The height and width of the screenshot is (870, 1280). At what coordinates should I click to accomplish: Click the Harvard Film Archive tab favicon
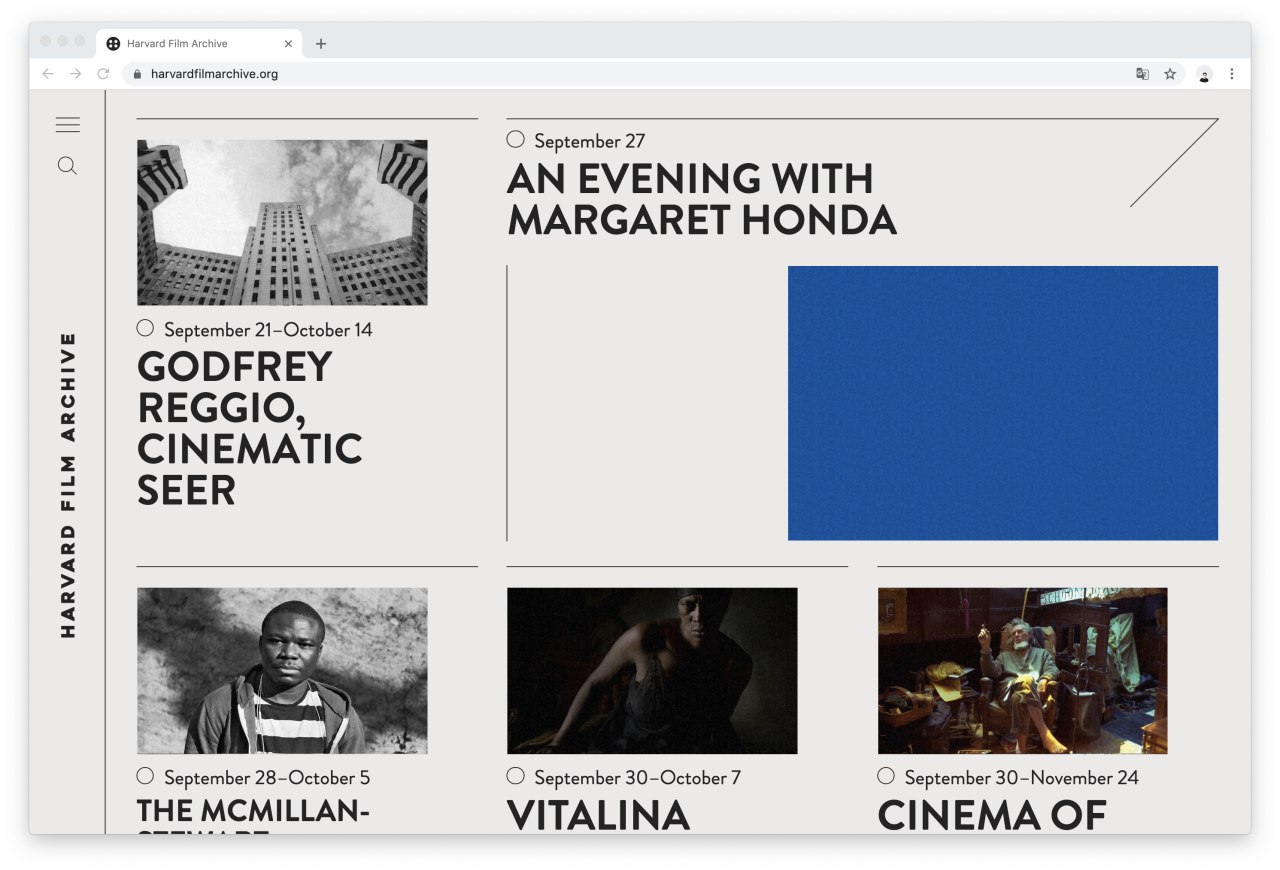click(x=113, y=44)
